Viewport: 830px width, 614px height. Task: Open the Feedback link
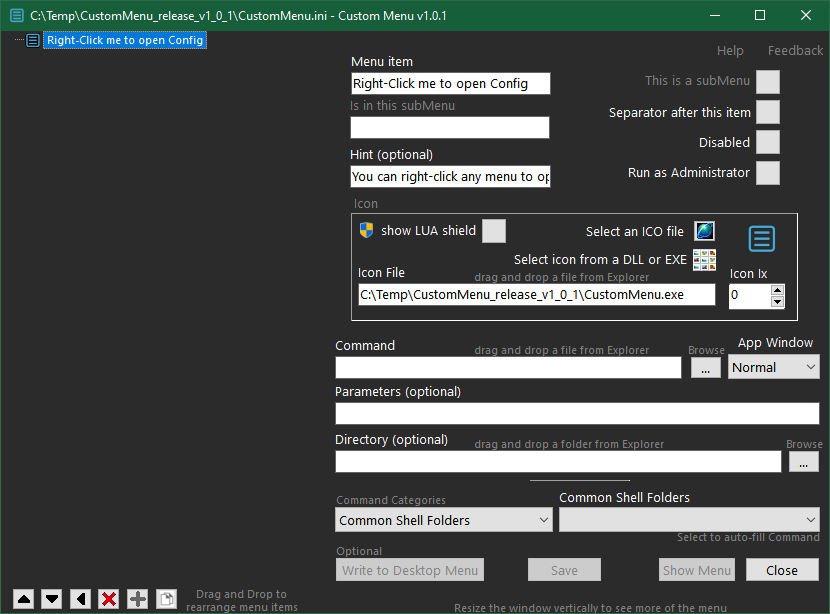[x=795, y=51]
